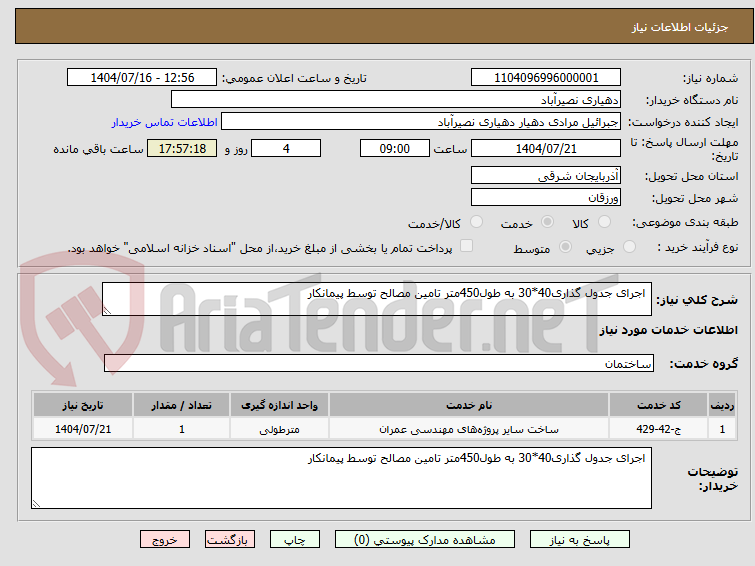This screenshot has height=566, width=755.
Task: Click the نوع فرآیند خرید label
Action: pos(698,248)
